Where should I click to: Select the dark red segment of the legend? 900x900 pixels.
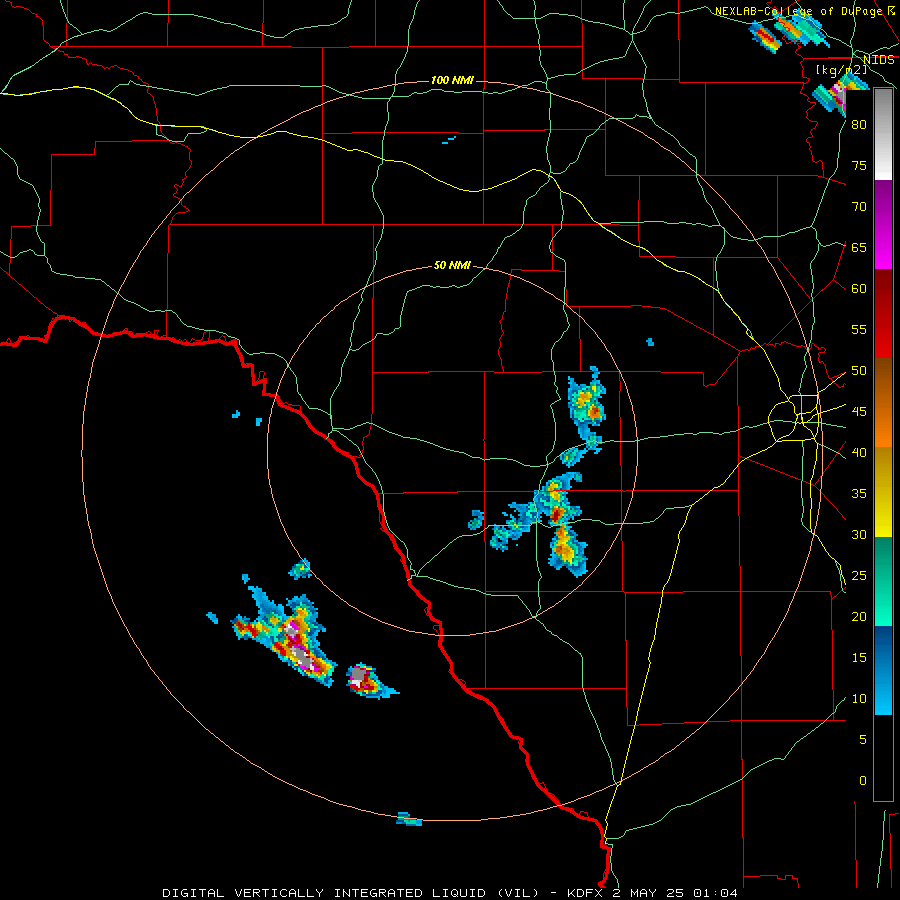(883, 314)
